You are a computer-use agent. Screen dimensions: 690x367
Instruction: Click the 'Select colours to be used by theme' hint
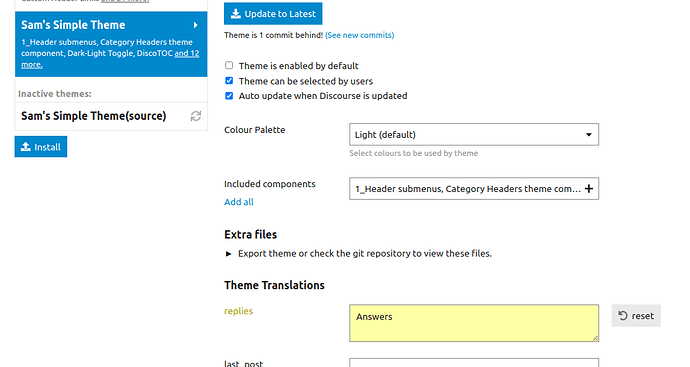click(414, 153)
